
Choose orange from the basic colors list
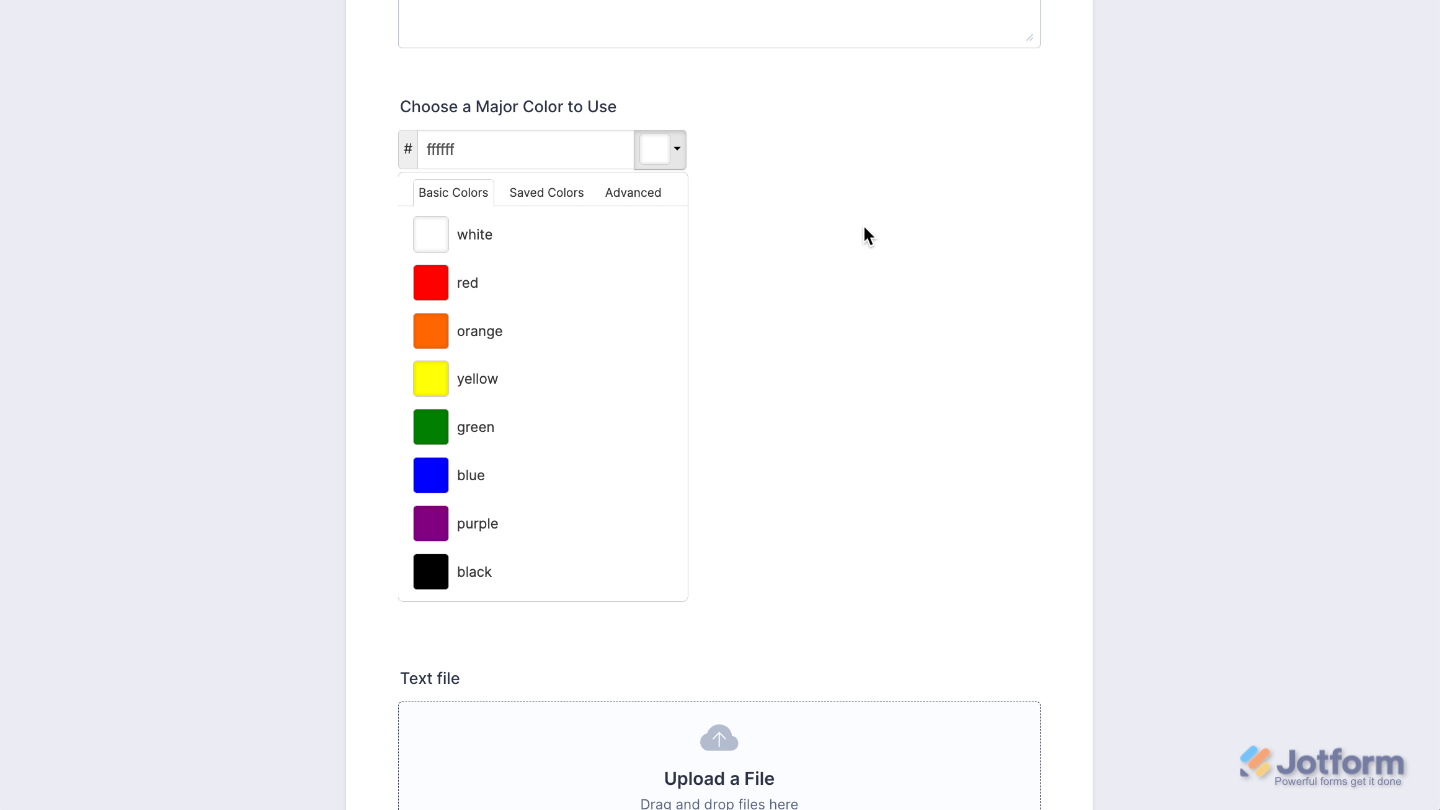click(430, 330)
